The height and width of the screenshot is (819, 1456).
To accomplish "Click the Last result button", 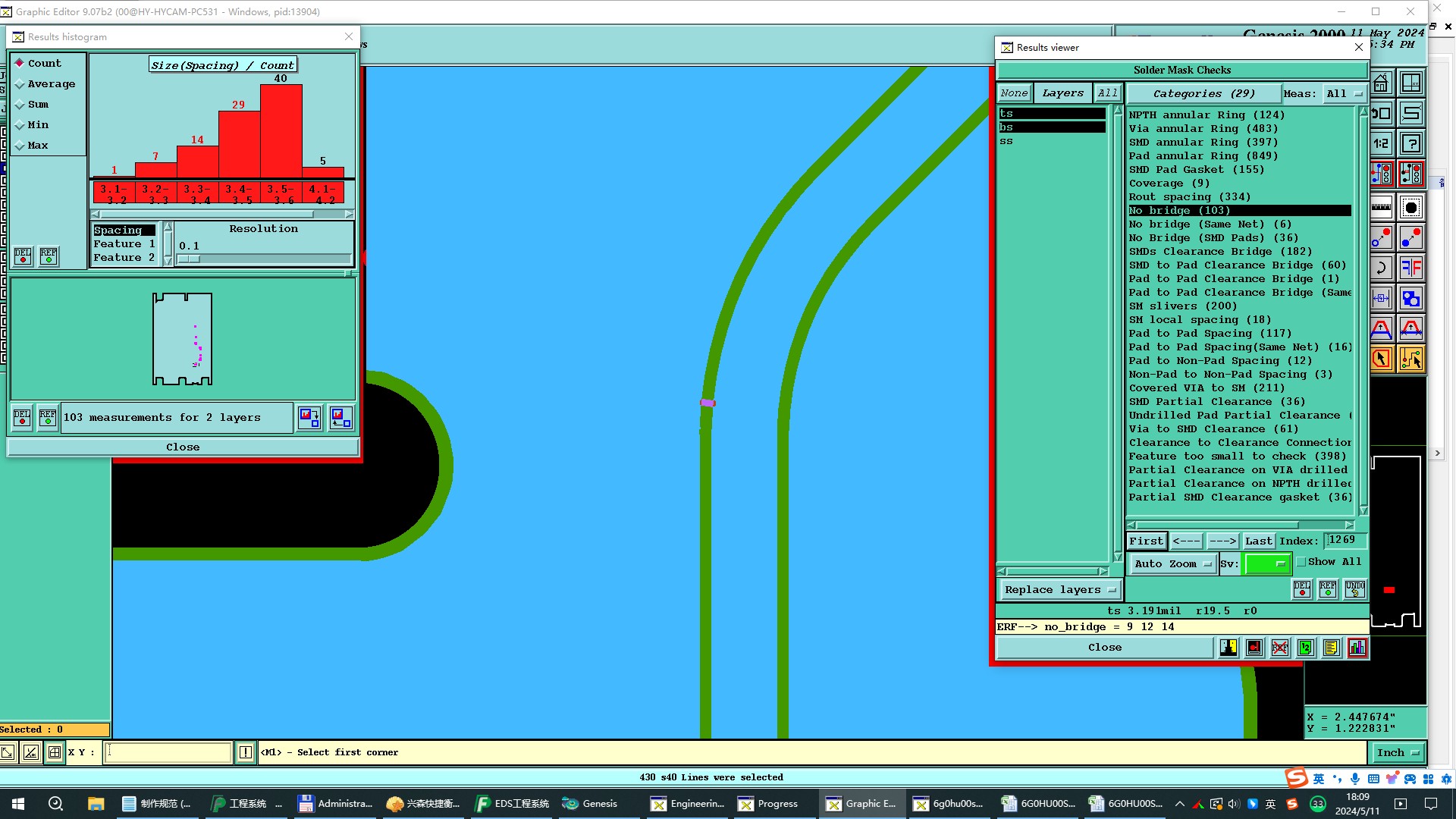I will [1258, 541].
